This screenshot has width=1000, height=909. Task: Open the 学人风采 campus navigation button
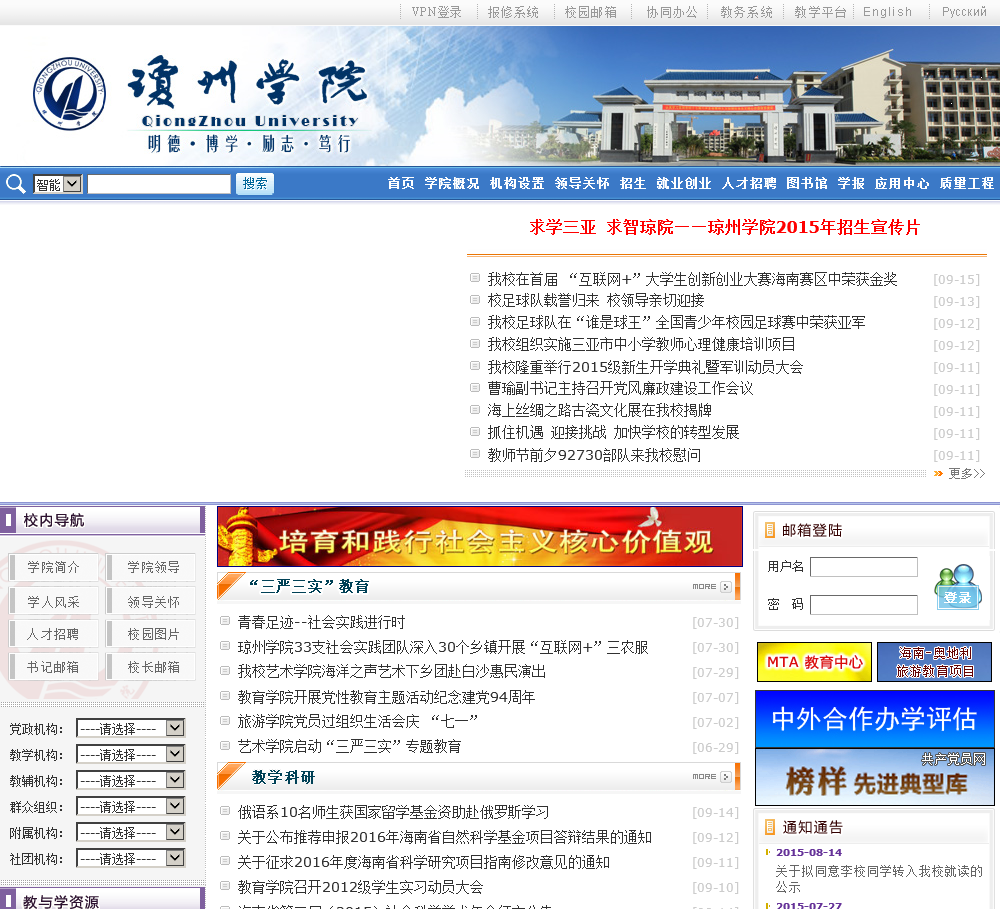pyautogui.click(x=54, y=602)
